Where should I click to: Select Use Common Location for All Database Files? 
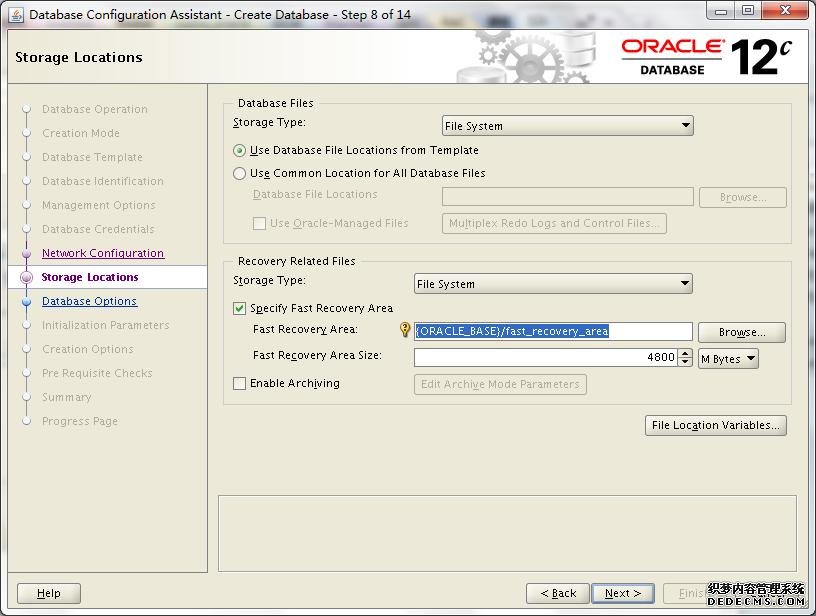click(239, 174)
